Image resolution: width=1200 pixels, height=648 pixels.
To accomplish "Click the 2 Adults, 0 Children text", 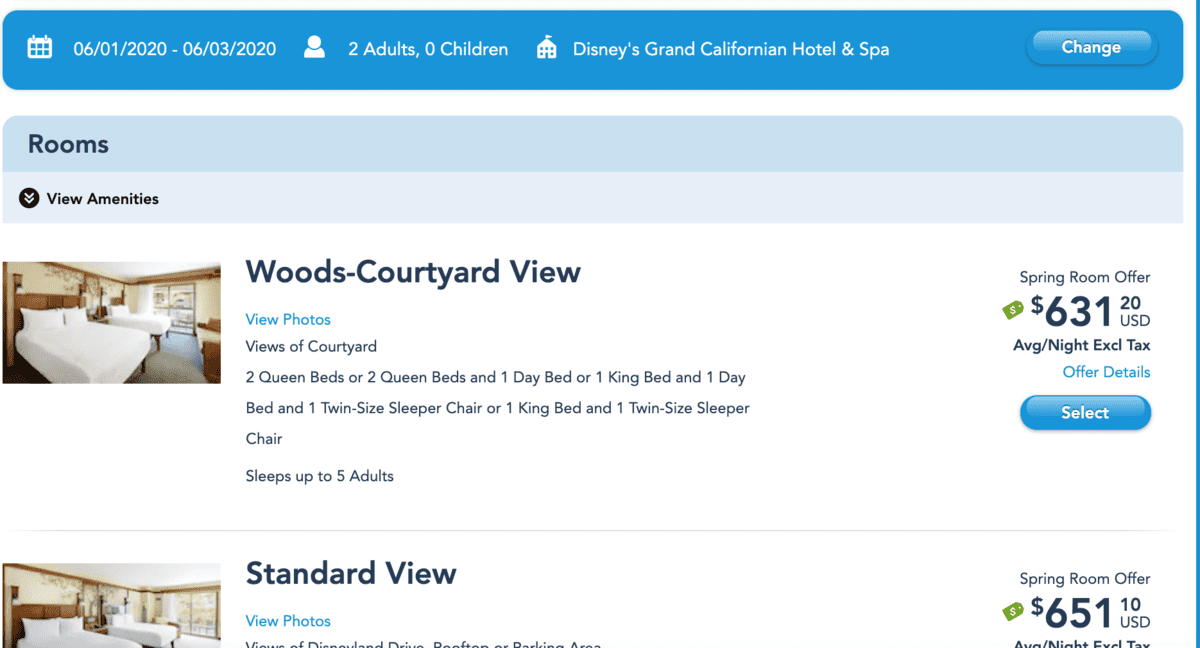I will [428, 48].
